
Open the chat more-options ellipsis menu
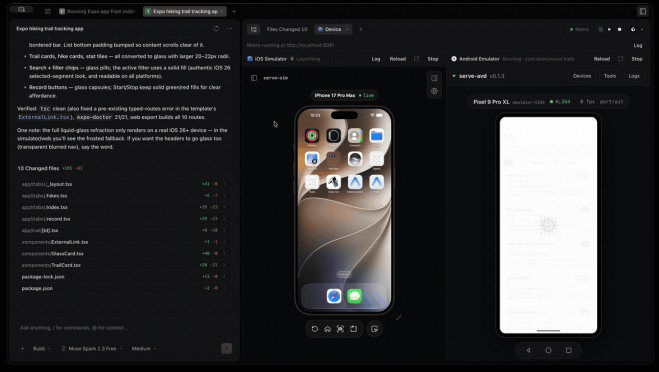tap(229, 29)
